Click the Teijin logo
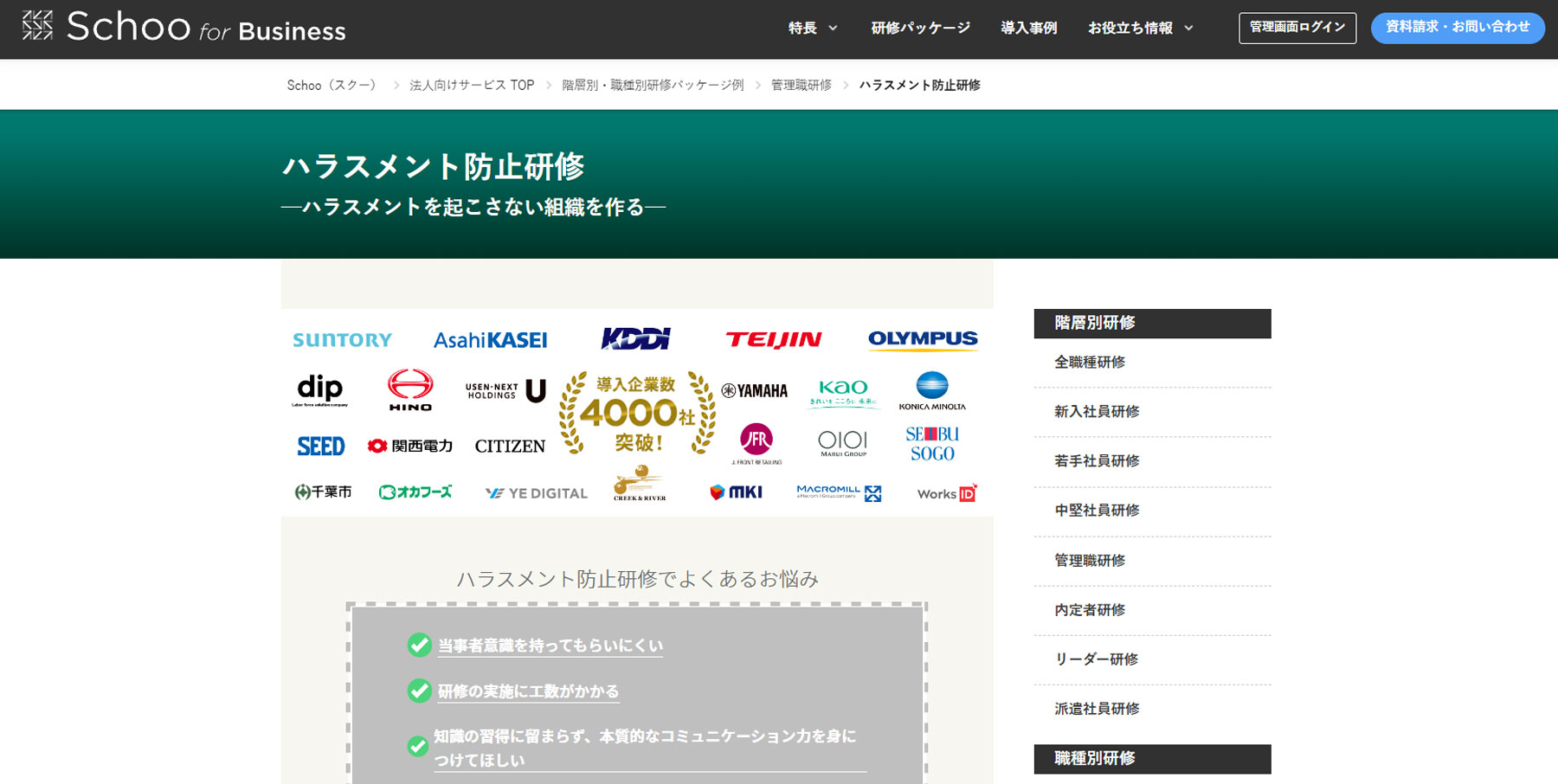The height and width of the screenshot is (784, 1558). (x=773, y=339)
